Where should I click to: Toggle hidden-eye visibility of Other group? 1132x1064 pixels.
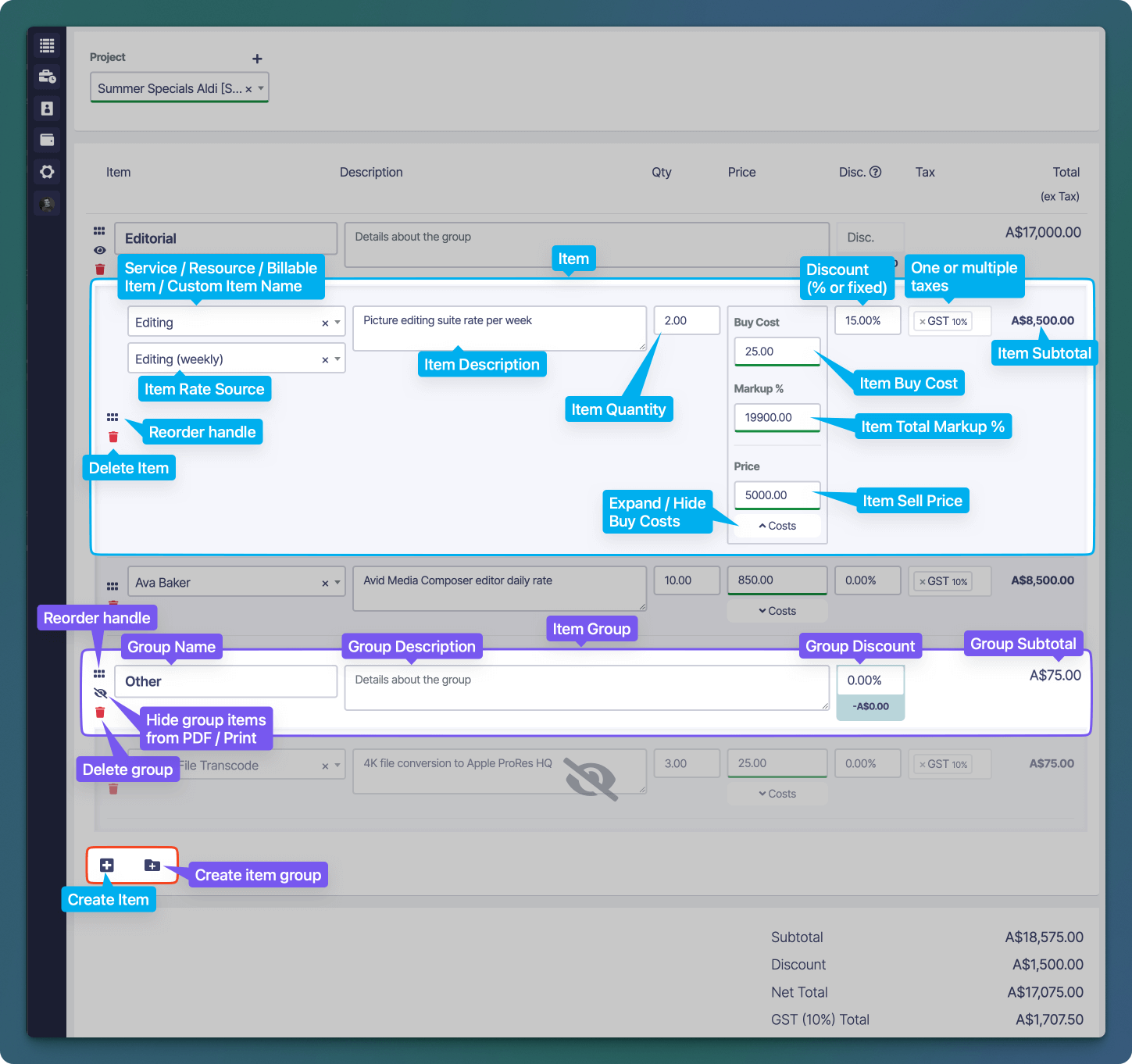(100, 693)
